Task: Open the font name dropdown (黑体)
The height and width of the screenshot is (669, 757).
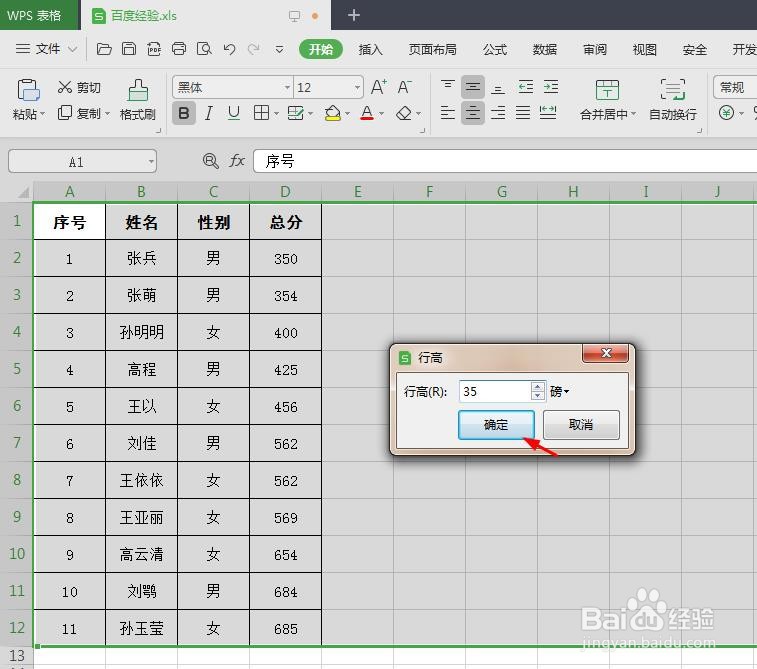Action: (287, 87)
